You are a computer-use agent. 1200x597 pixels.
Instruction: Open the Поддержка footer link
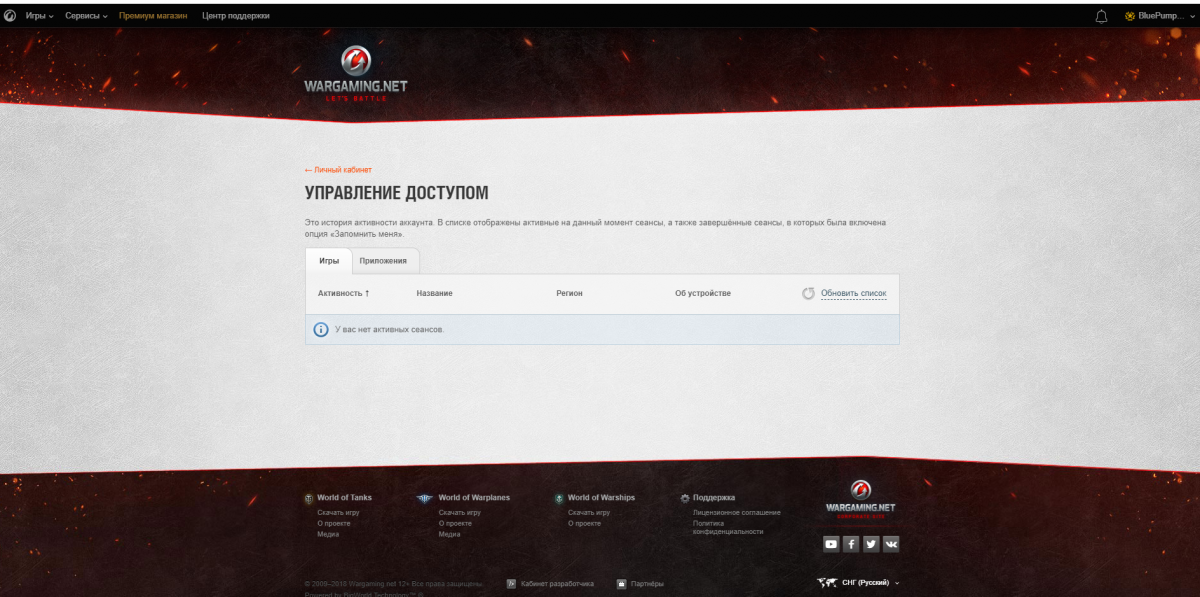coord(714,498)
